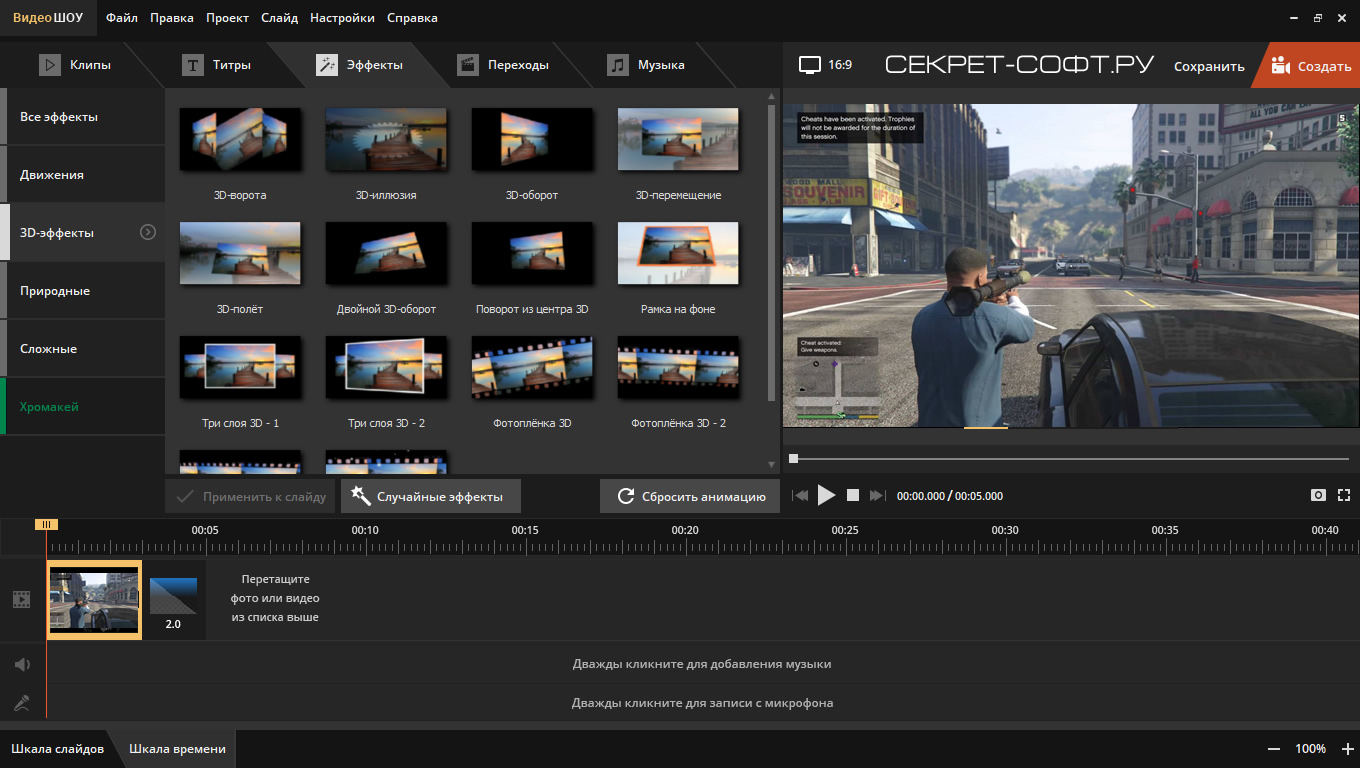
Task: Click the ВидеоШОУ logo
Action: 47,18
